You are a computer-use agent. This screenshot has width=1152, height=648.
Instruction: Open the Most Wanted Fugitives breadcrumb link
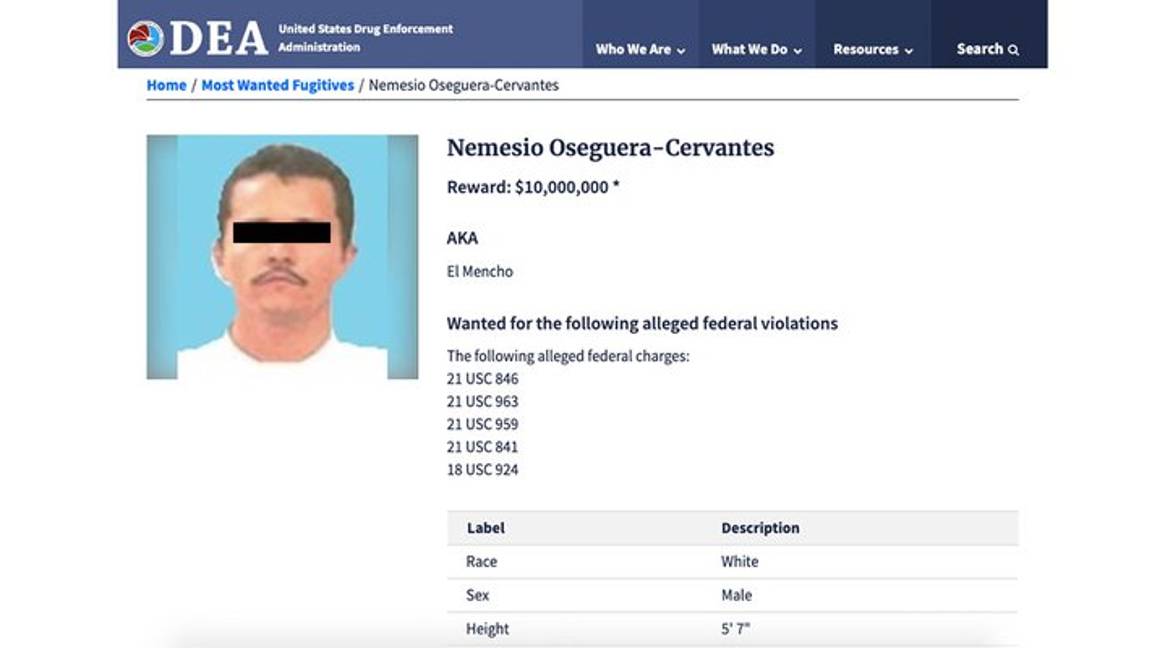pos(278,85)
